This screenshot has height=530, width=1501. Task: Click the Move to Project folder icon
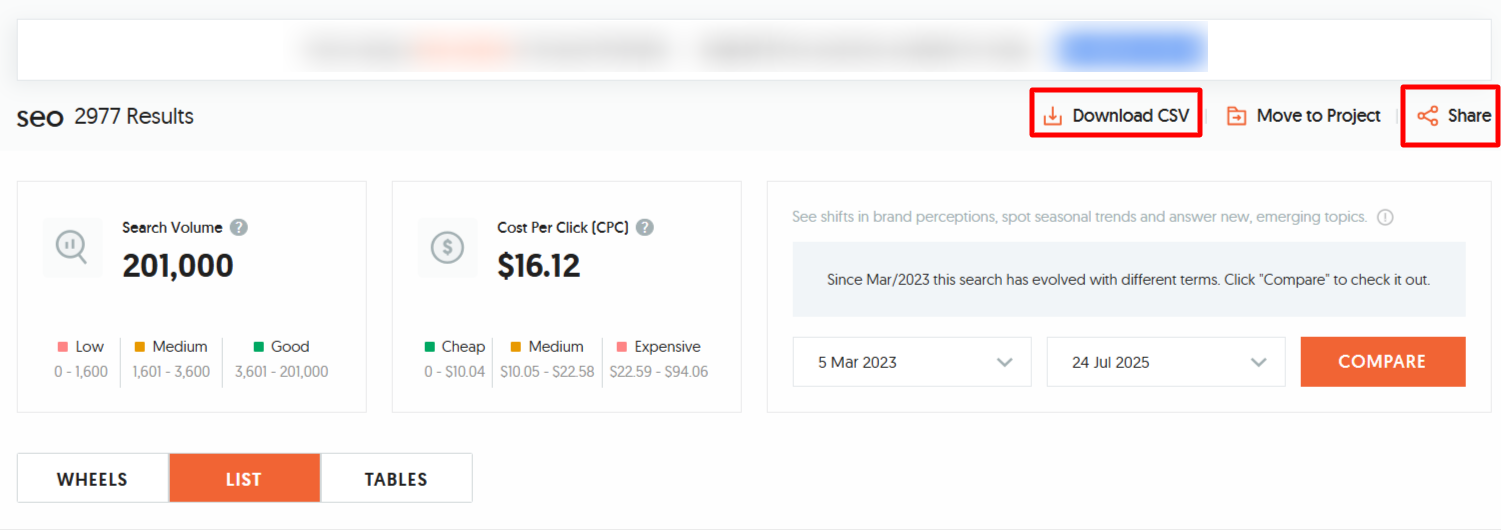pyautogui.click(x=1237, y=116)
